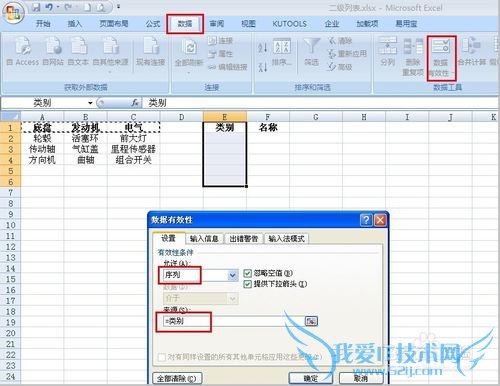Viewport: 500px width, 386px height.
Task: Select cell C3 labeled 里程传感器
Action: pyautogui.click(x=133, y=149)
